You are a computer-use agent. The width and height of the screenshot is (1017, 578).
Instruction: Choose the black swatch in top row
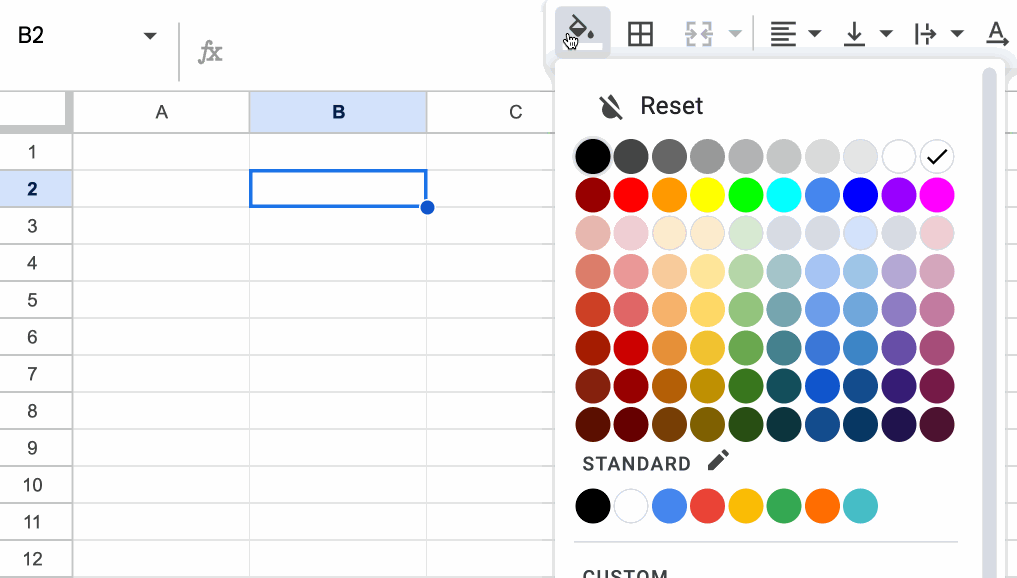(592, 156)
